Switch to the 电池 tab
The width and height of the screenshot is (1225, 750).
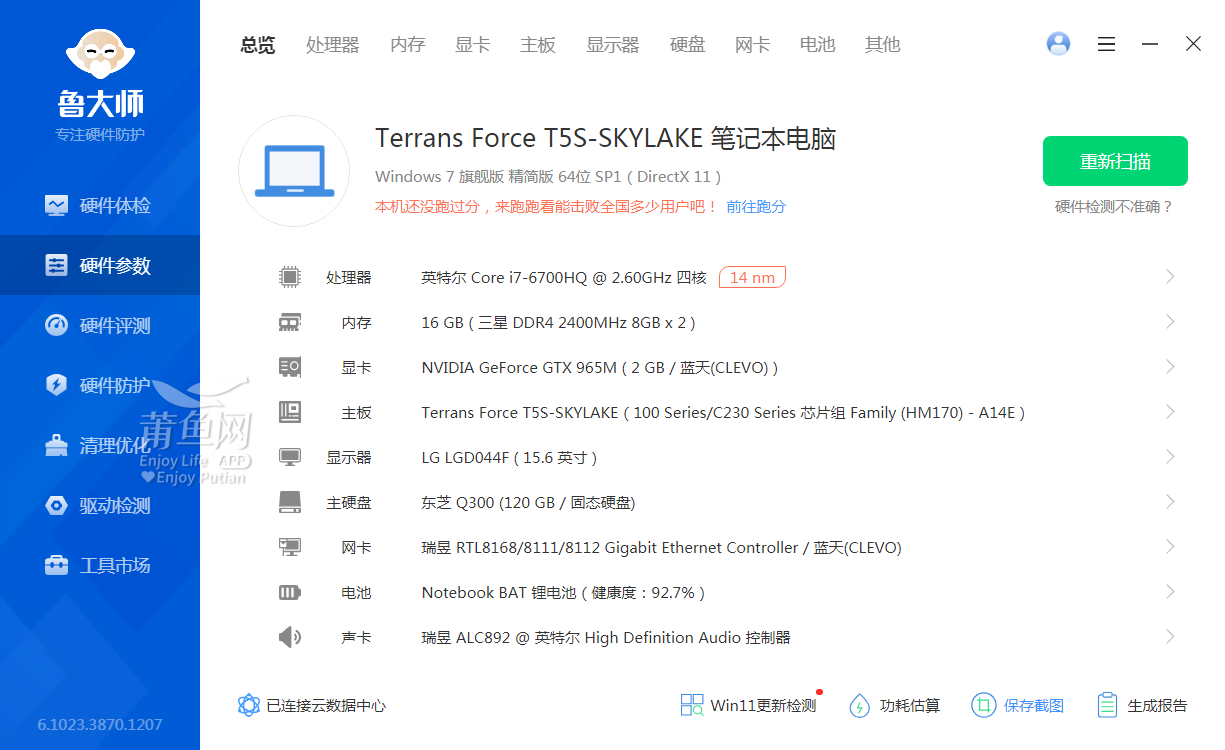pyautogui.click(x=817, y=44)
